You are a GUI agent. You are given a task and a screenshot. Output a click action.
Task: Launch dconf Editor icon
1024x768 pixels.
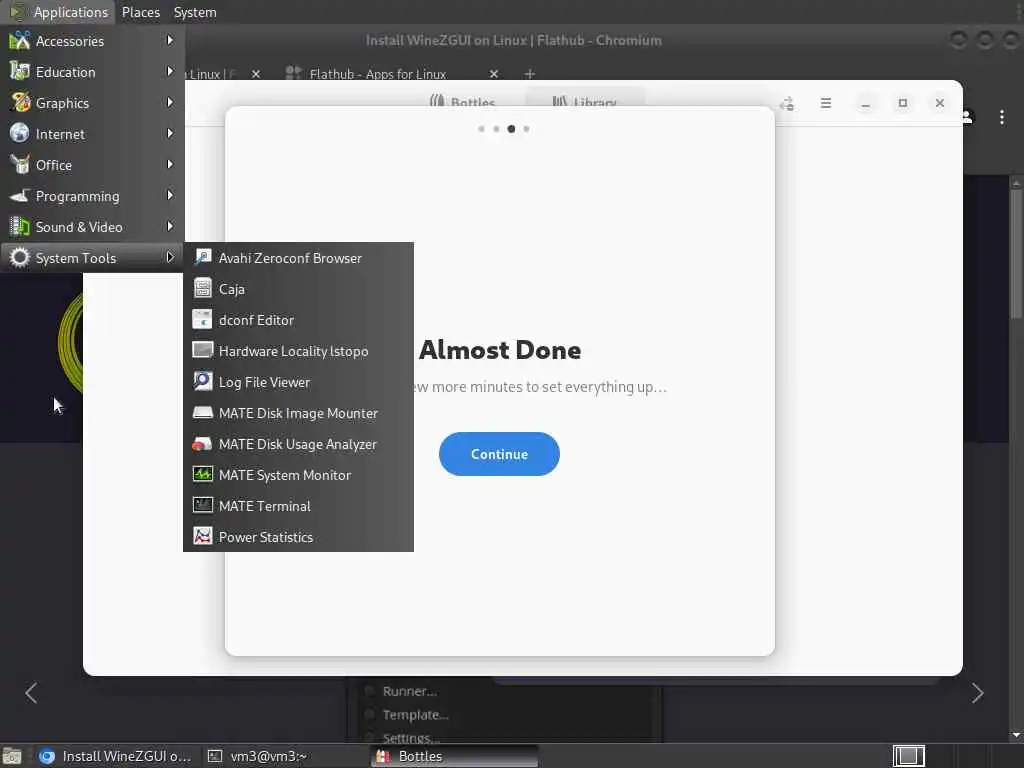tap(202, 319)
